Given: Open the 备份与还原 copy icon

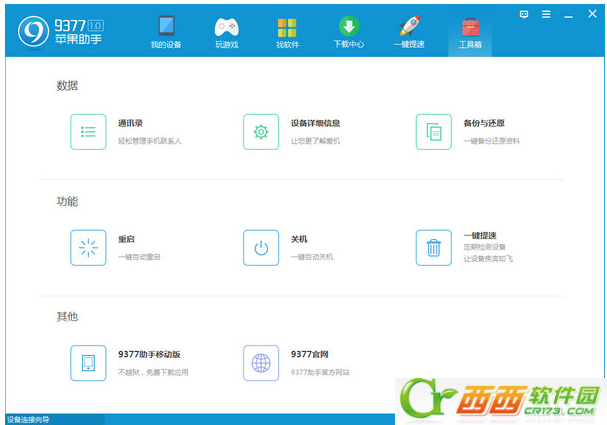Looking at the screenshot, I should point(434,132).
